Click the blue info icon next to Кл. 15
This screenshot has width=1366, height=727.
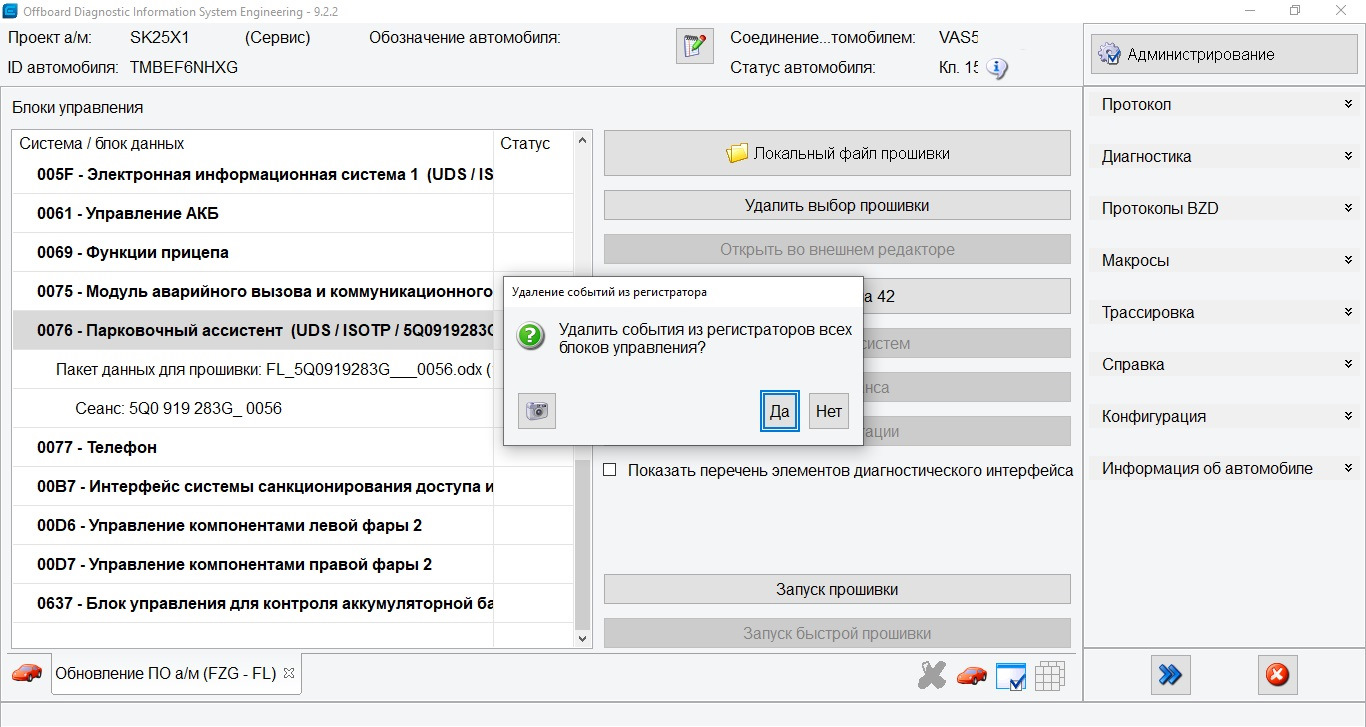(997, 68)
